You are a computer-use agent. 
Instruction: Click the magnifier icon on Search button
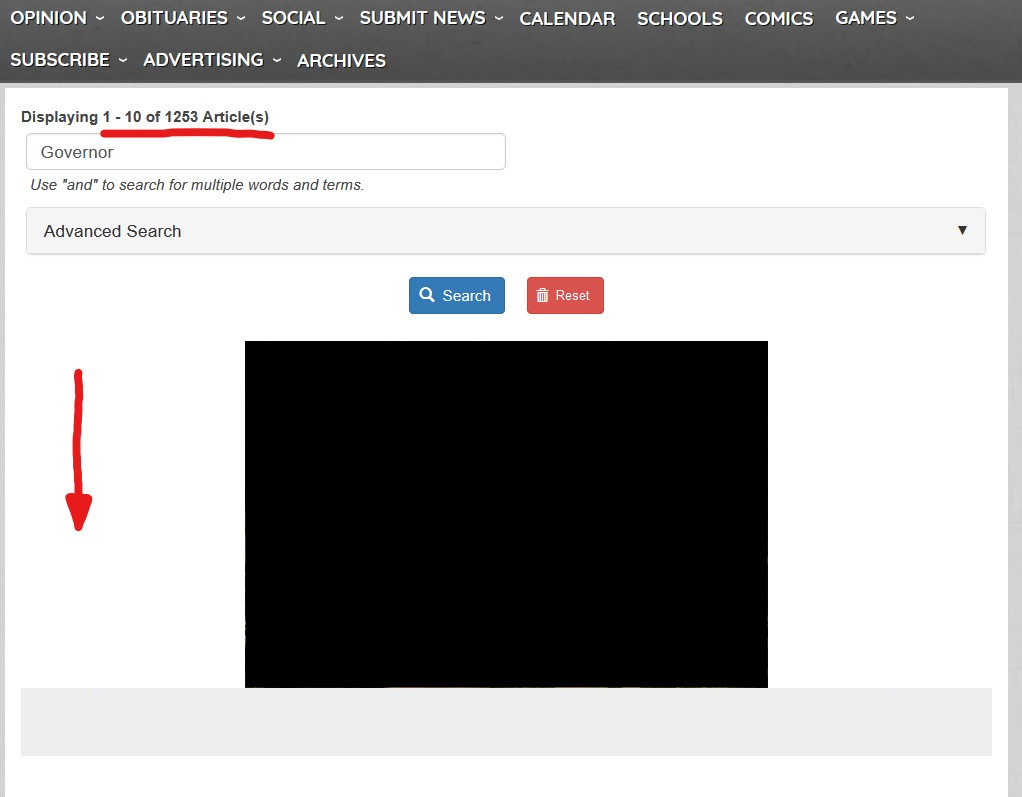coord(427,295)
